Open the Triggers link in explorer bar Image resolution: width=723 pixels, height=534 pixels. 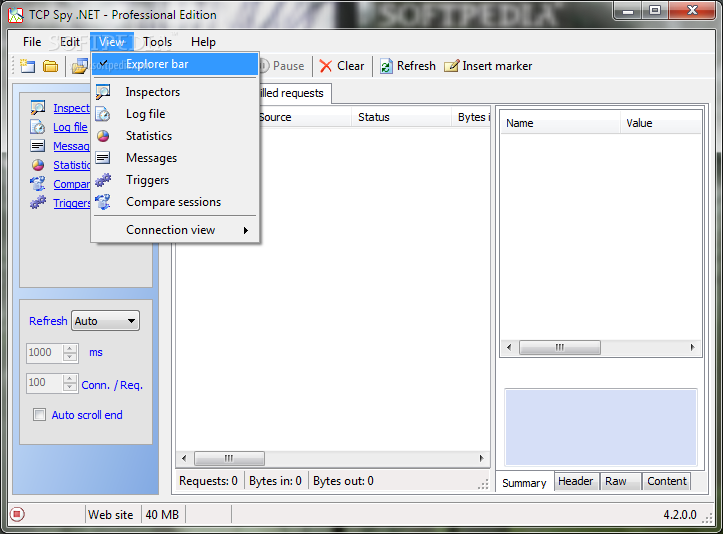click(x=72, y=202)
